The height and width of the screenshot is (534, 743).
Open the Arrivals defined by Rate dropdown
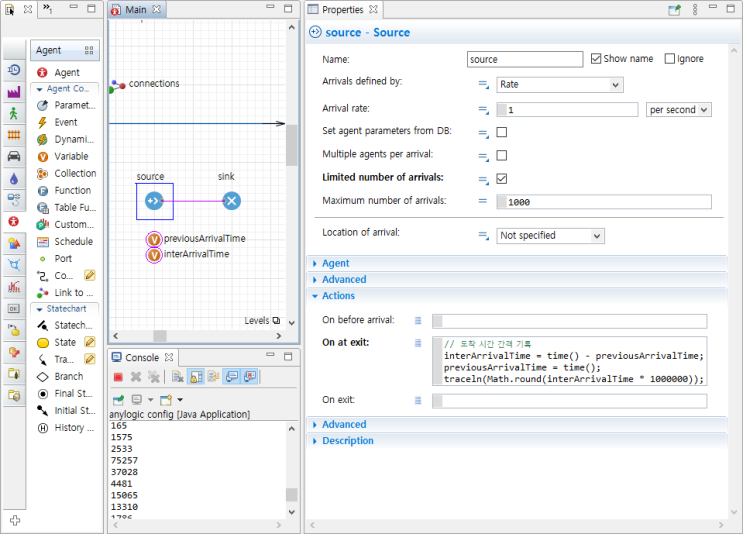coord(560,85)
